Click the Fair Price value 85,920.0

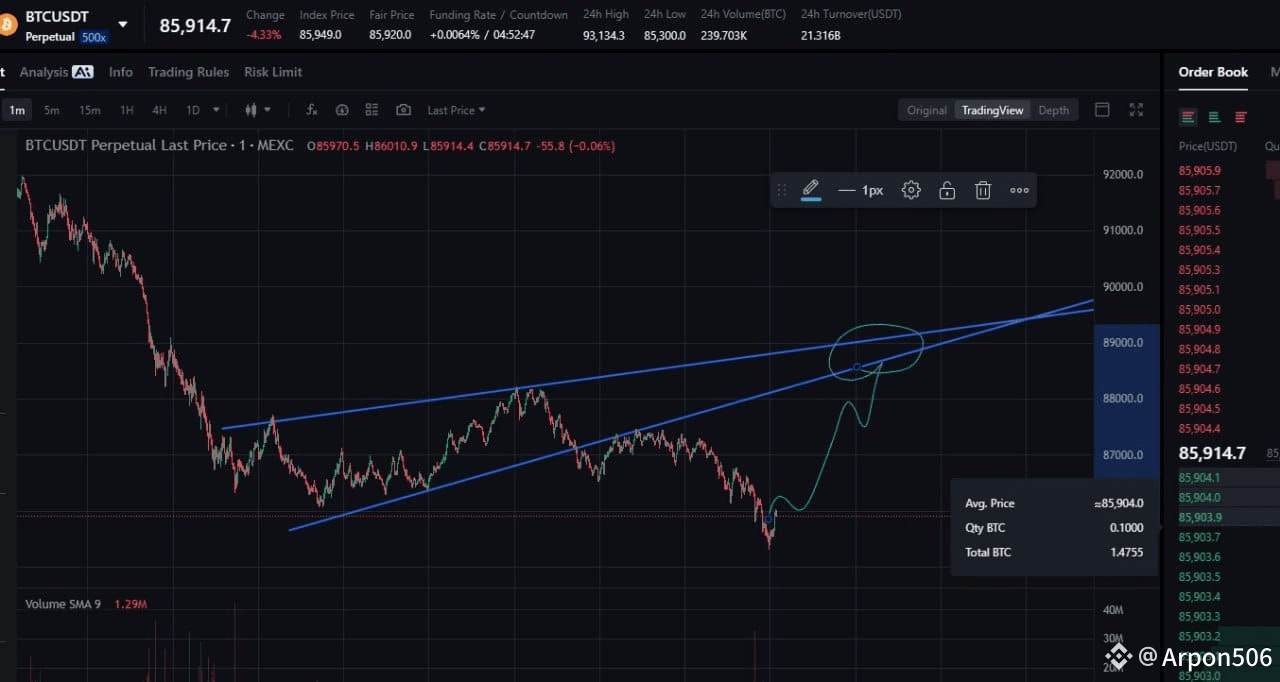390,35
